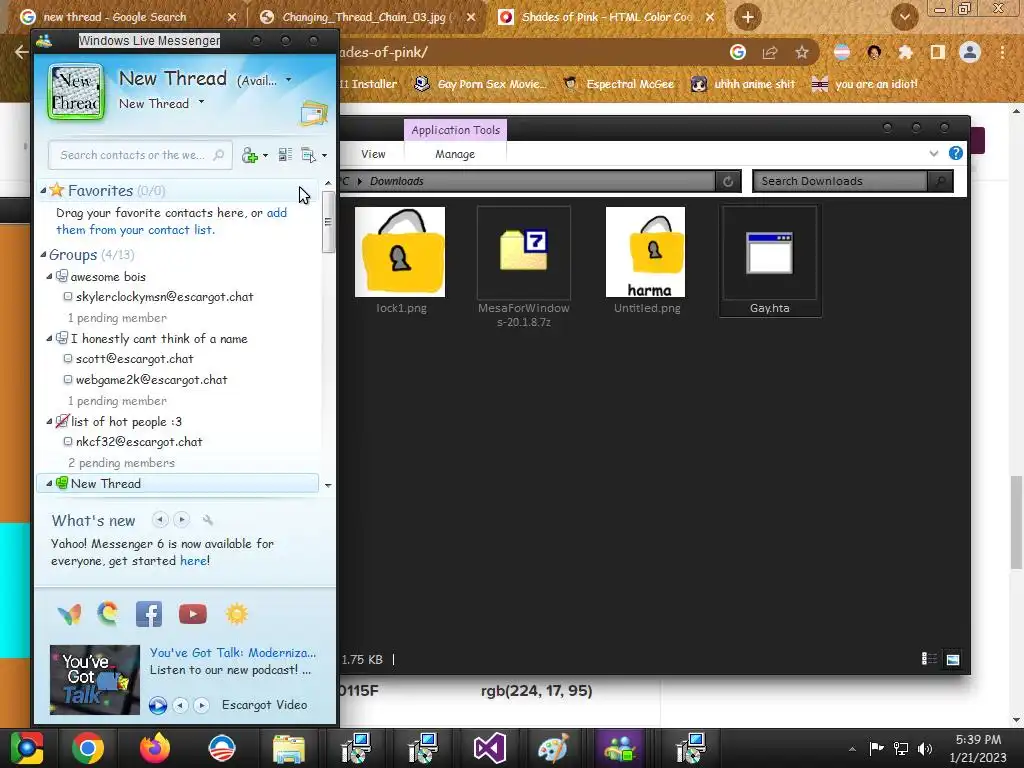
Task: Click the Favorites star icon
Action: coord(57,190)
